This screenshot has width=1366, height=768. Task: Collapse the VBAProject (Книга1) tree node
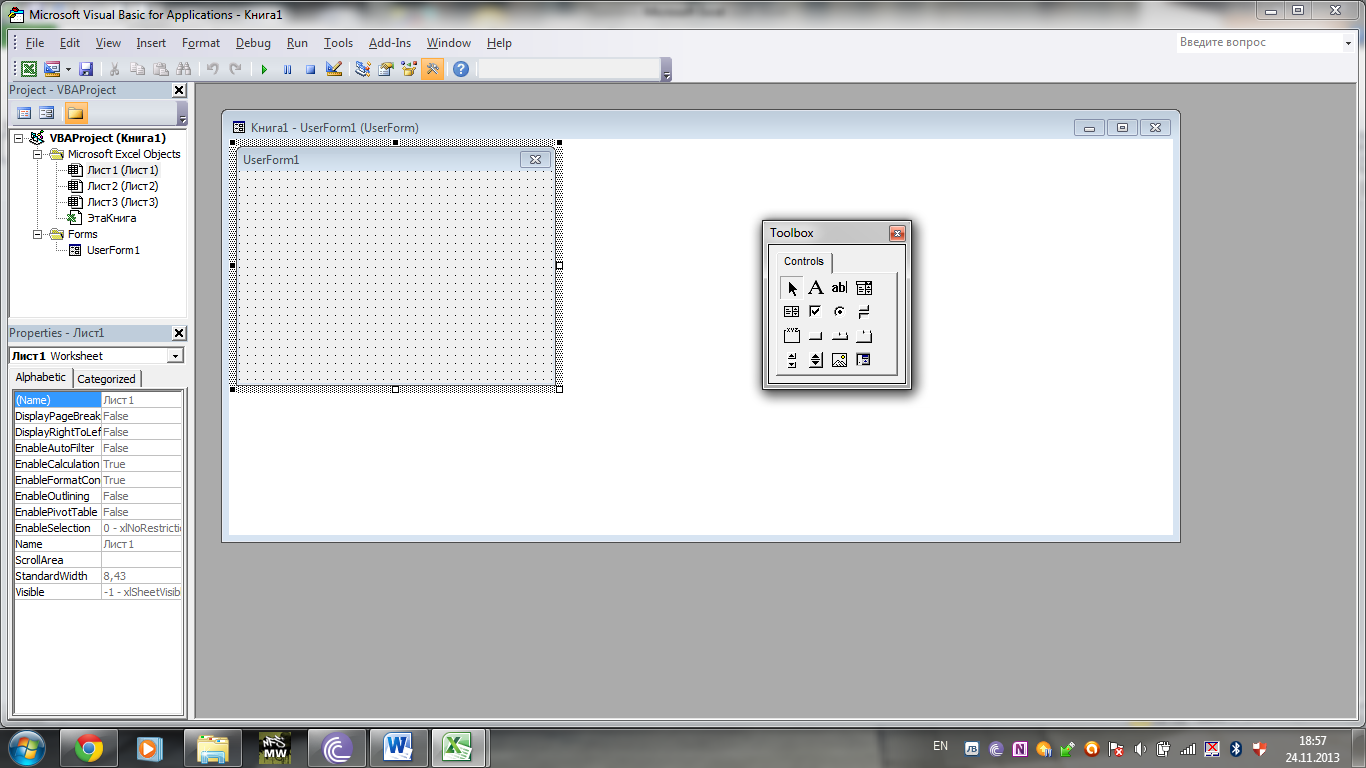click(20, 138)
